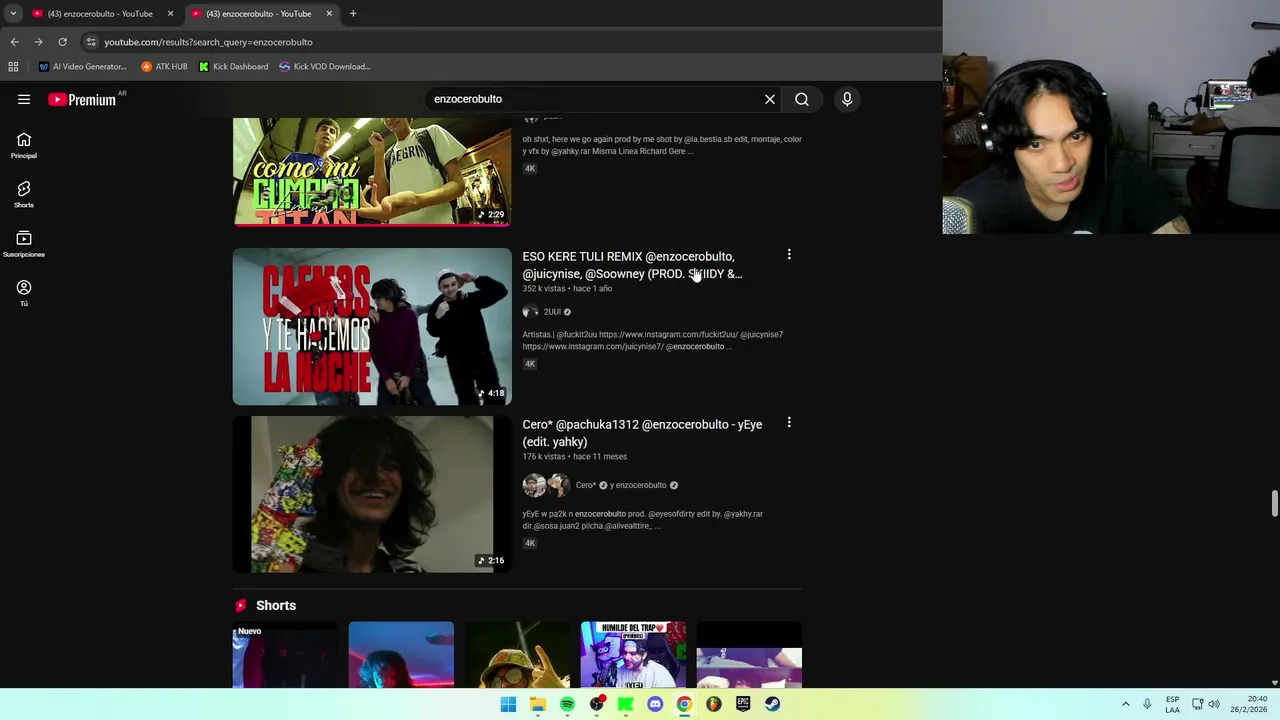Open FL Studio from the taskbar

(713, 704)
